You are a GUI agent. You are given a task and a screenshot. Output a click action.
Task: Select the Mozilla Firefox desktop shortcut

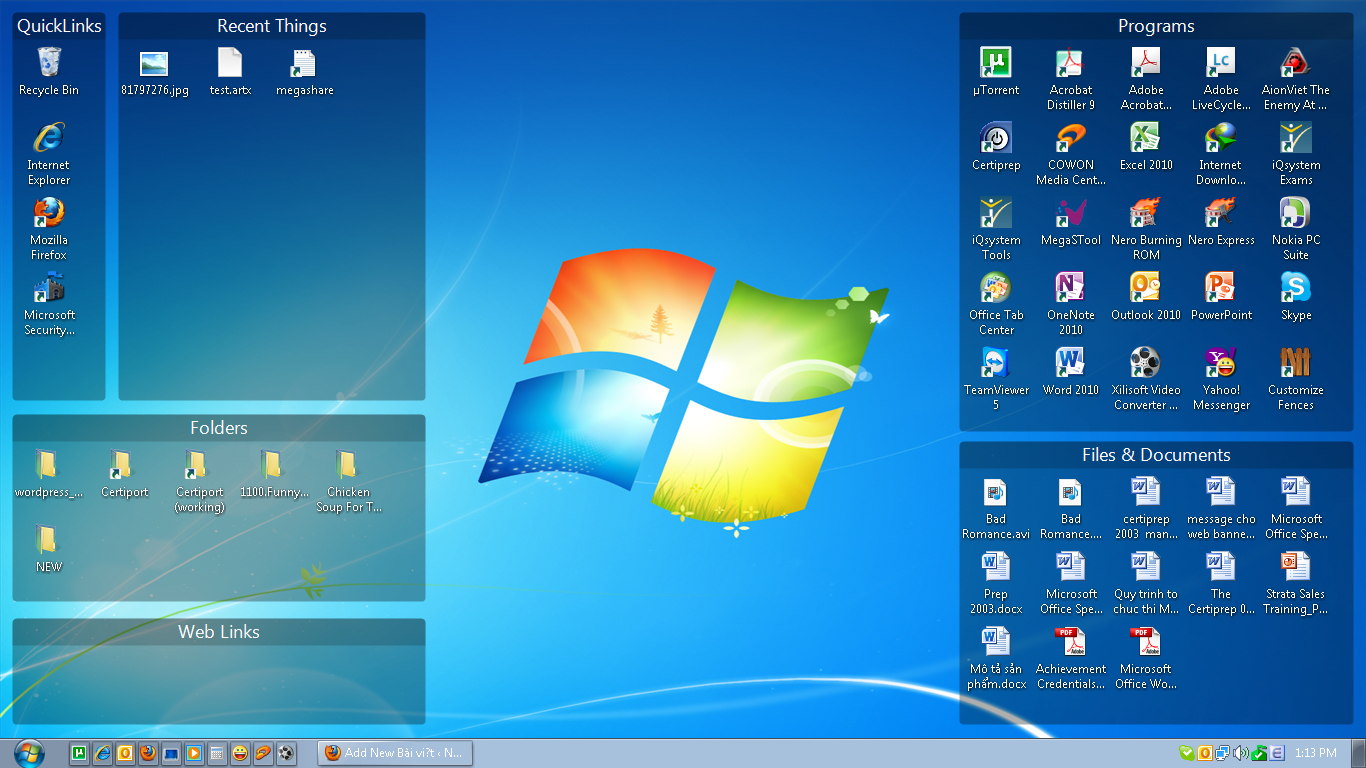coord(49,229)
